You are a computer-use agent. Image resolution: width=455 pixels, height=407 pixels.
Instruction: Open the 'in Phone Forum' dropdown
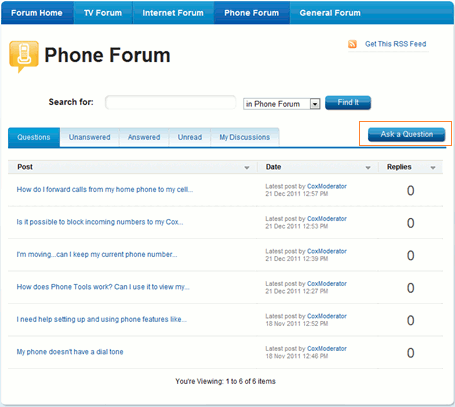(x=282, y=104)
